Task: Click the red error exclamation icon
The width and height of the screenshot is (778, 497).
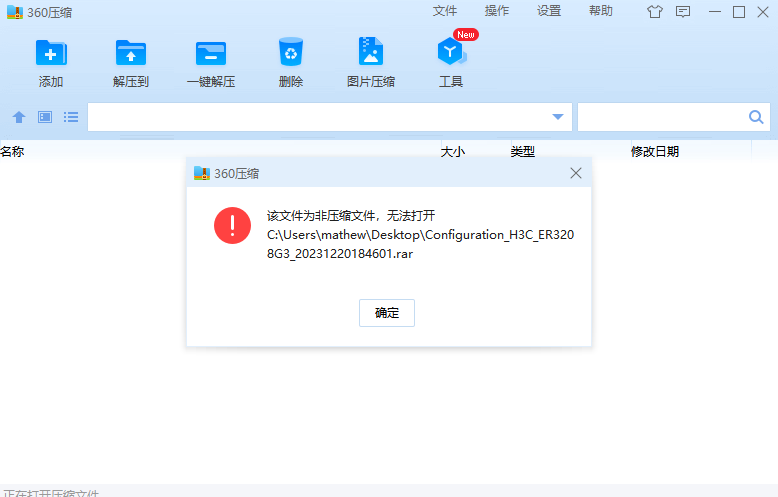Action: 232,225
